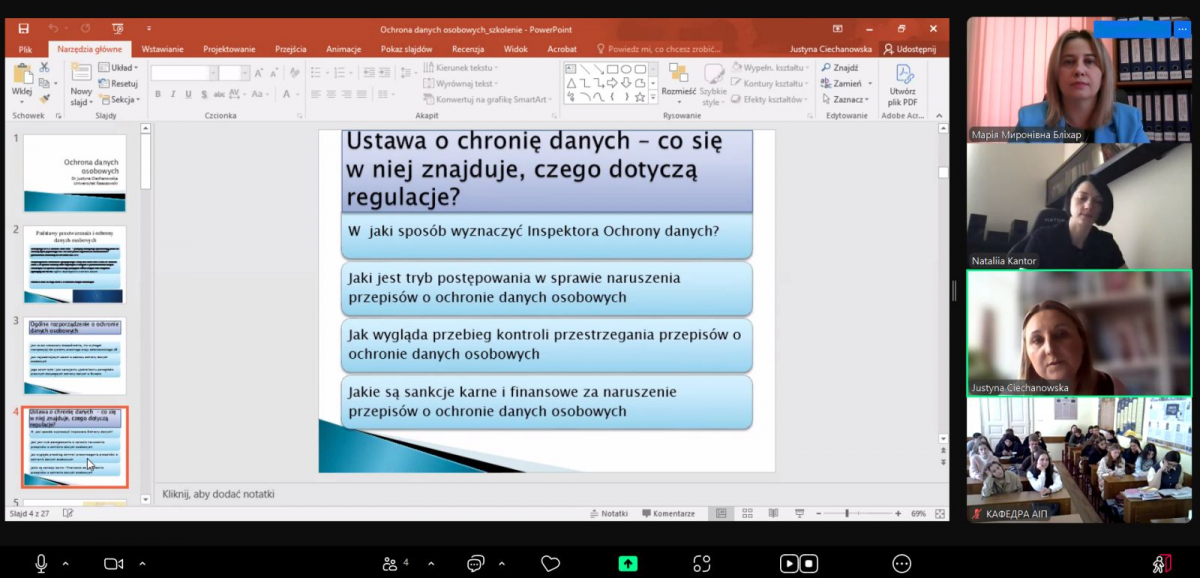Click the Utwórz plik PDF icon

pos(903,78)
